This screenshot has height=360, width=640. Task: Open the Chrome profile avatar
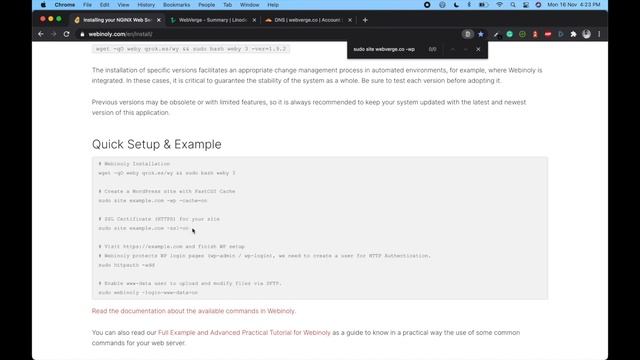pyautogui.click(x=587, y=34)
